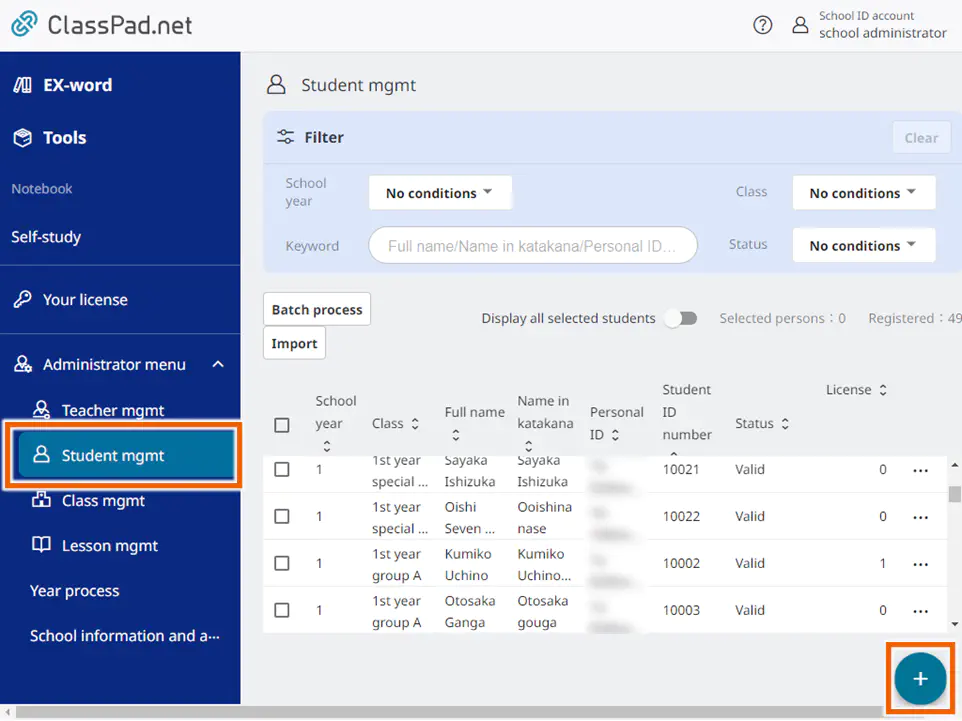Click student ID number 10022 cell

click(681, 516)
